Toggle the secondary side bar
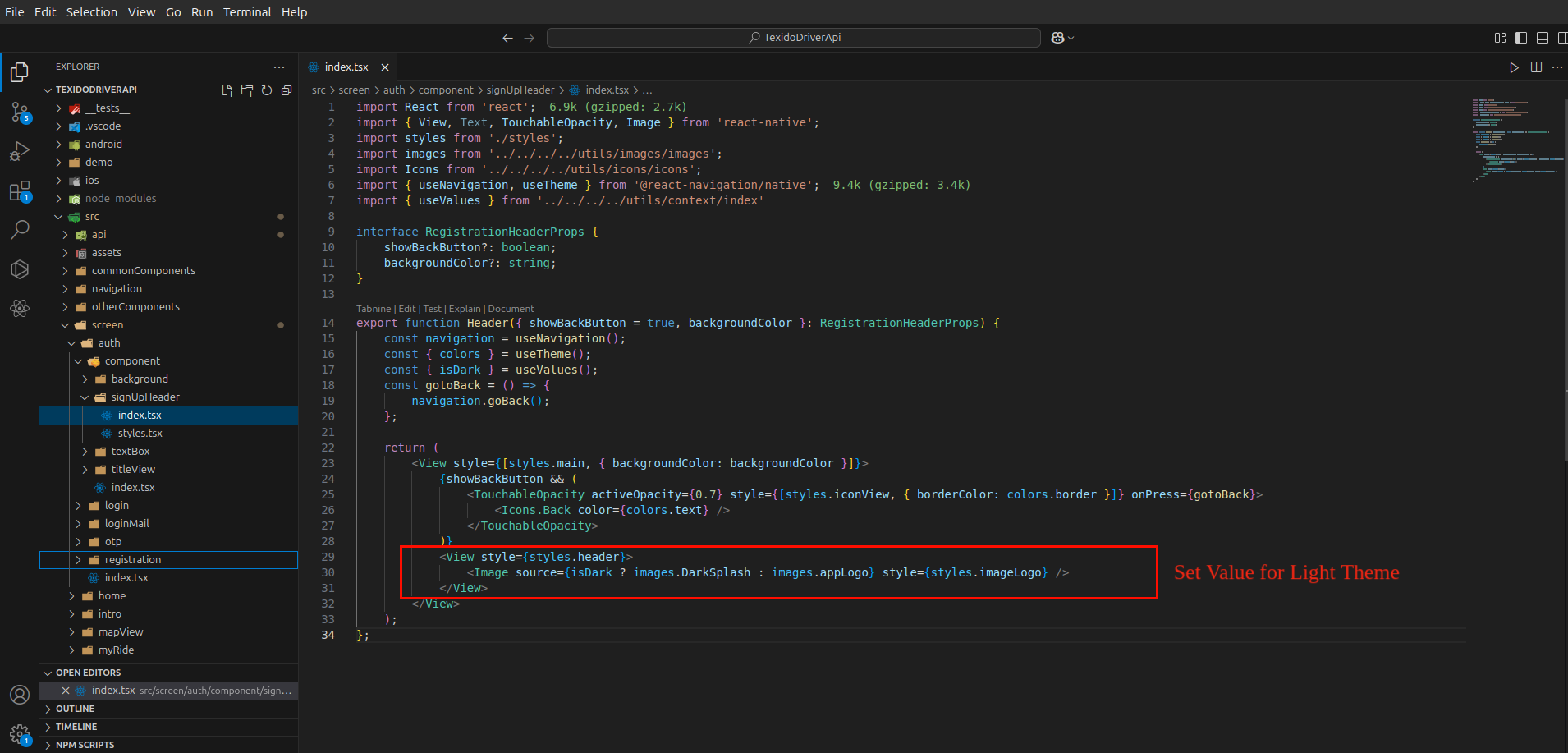The height and width of the screenshot is (753, 1568). click(1562, 38)
